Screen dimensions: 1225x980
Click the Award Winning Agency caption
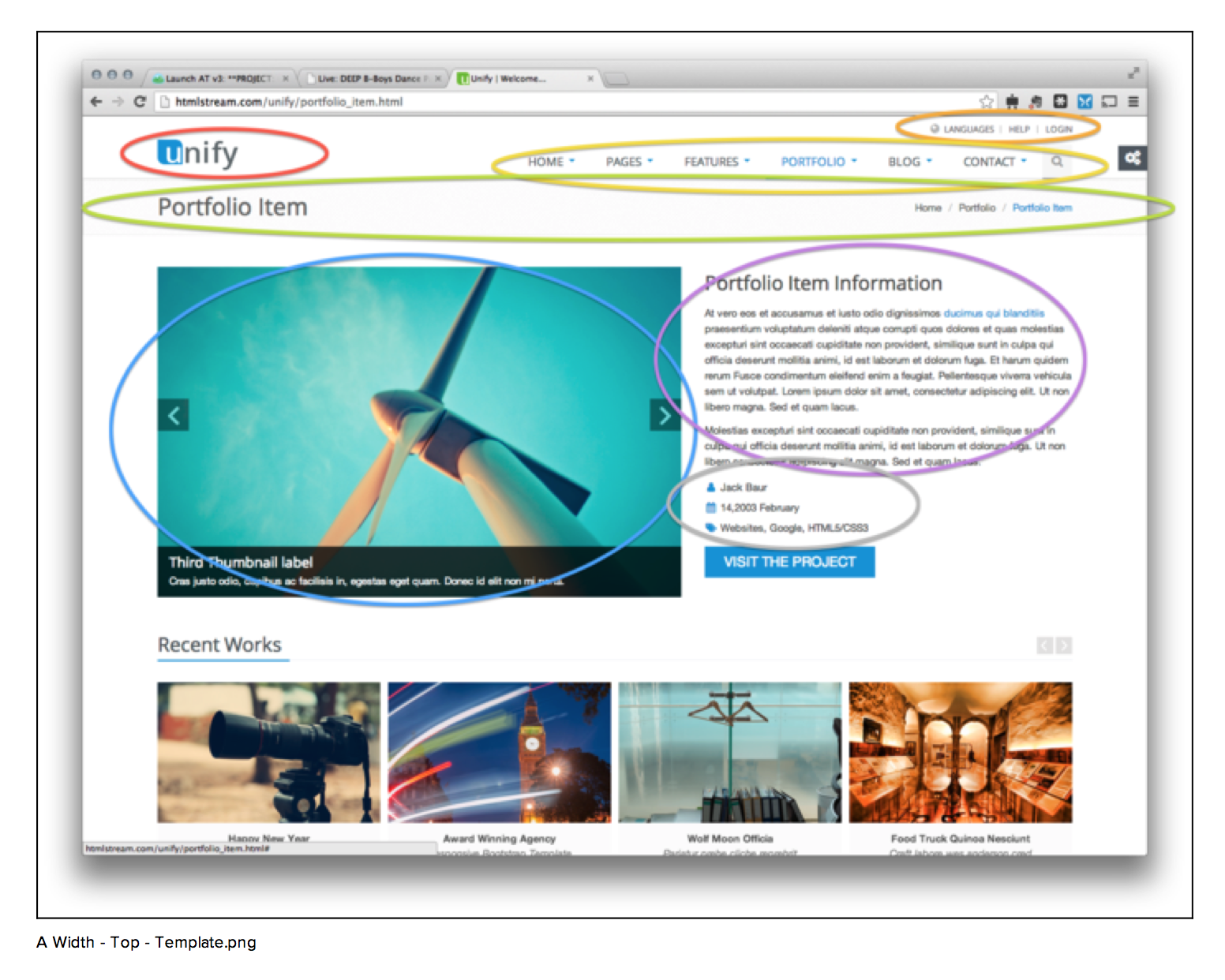pyautogui.click(x=499, y=839)
